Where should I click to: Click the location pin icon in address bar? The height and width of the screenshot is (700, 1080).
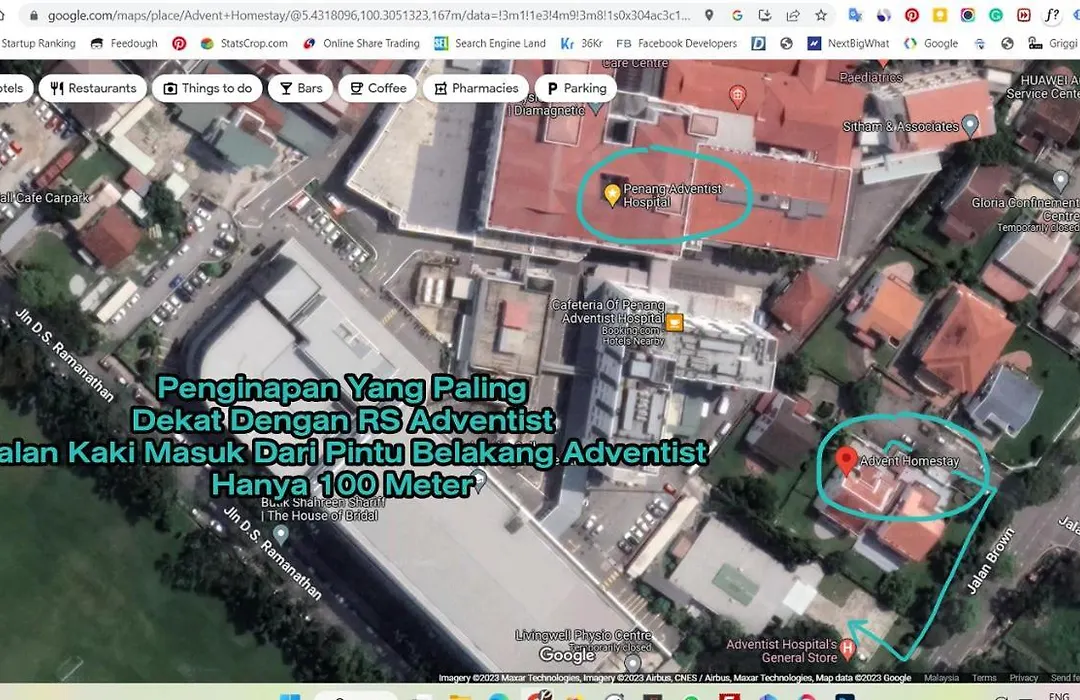click(x=709, y=15)
